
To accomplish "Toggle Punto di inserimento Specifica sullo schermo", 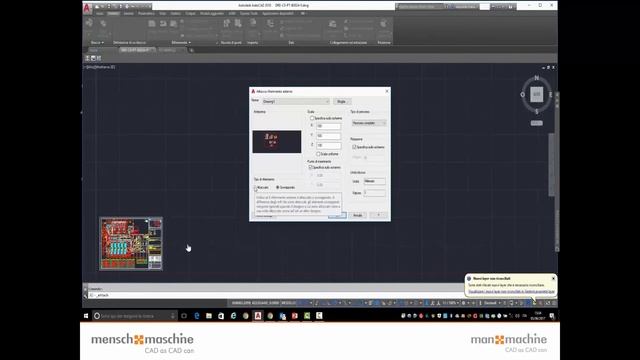I will point(311,167).
